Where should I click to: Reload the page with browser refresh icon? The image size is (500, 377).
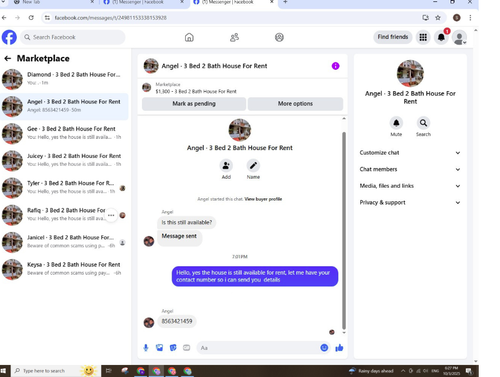(x=31, y=18)
